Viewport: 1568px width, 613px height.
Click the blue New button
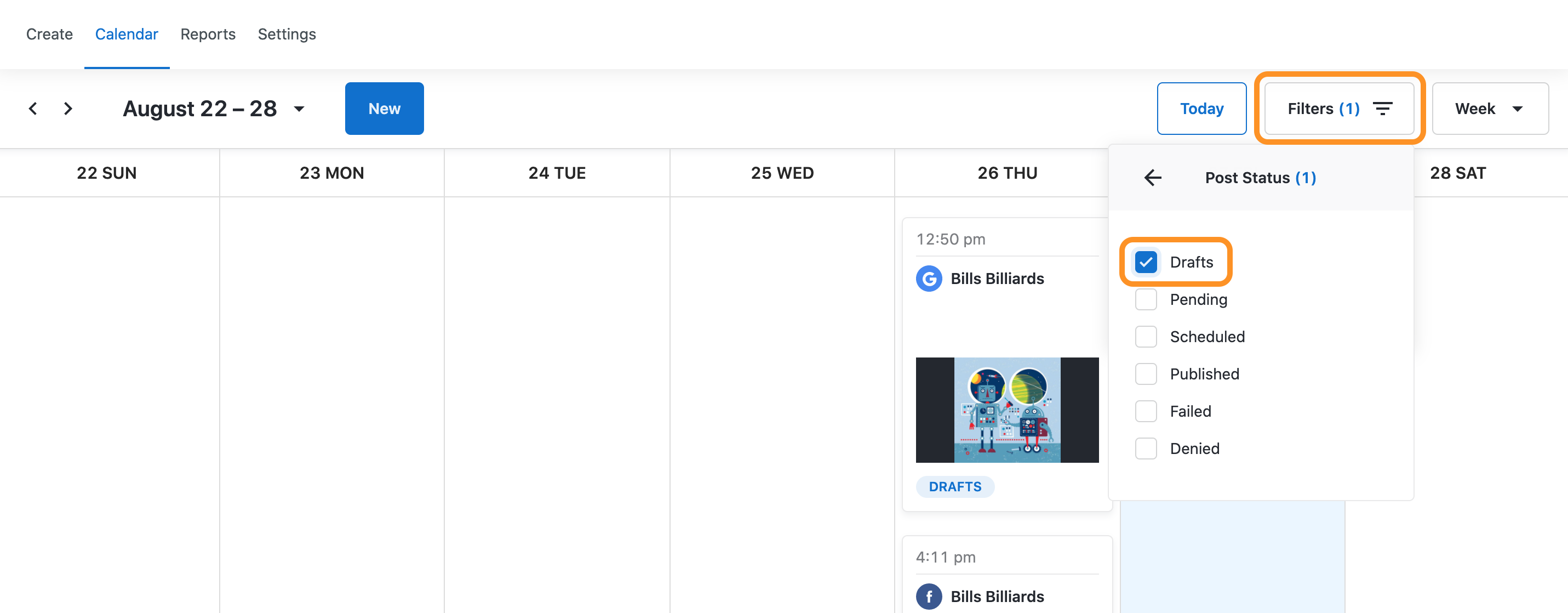(384, 109)
